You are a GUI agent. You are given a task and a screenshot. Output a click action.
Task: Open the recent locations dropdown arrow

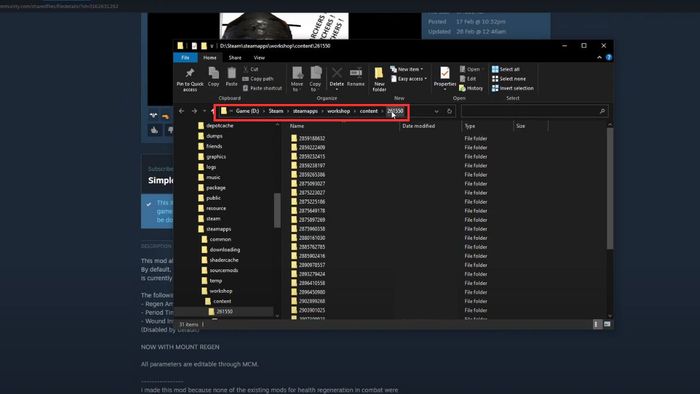pyautogui.click(x=205, y=111)
